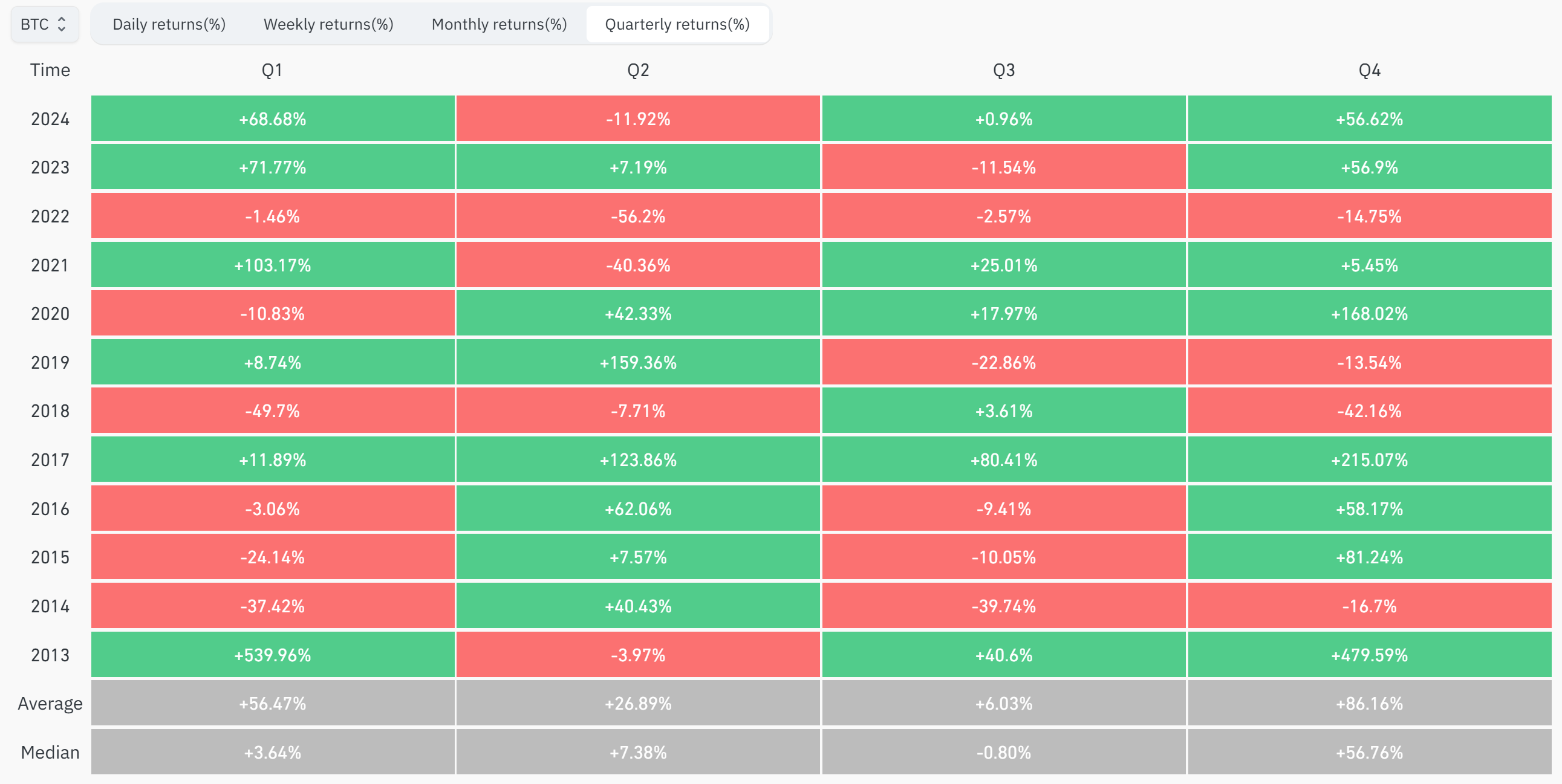
Task: Click the -40.36% cell in 2021
Action: [x=638, y=265]
